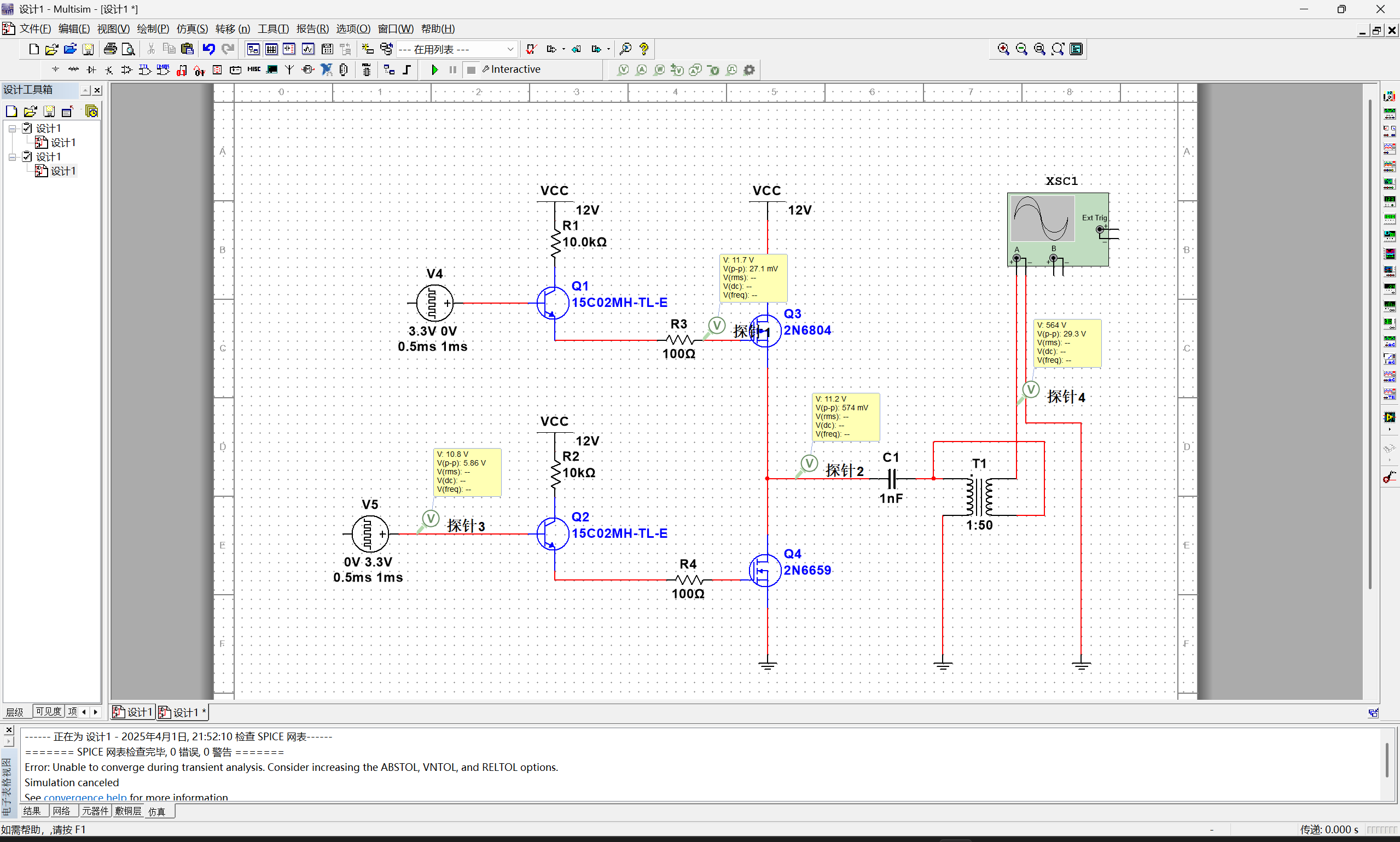Click the canvas vertical scrollbar

point(1370,340)
